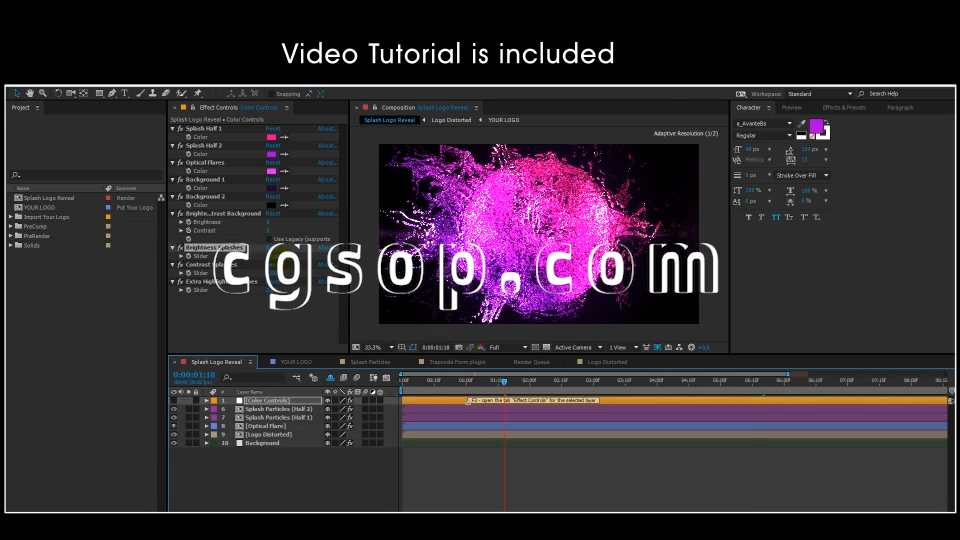
Task: Toggle the All Caps button
Action: click(776, 217)
